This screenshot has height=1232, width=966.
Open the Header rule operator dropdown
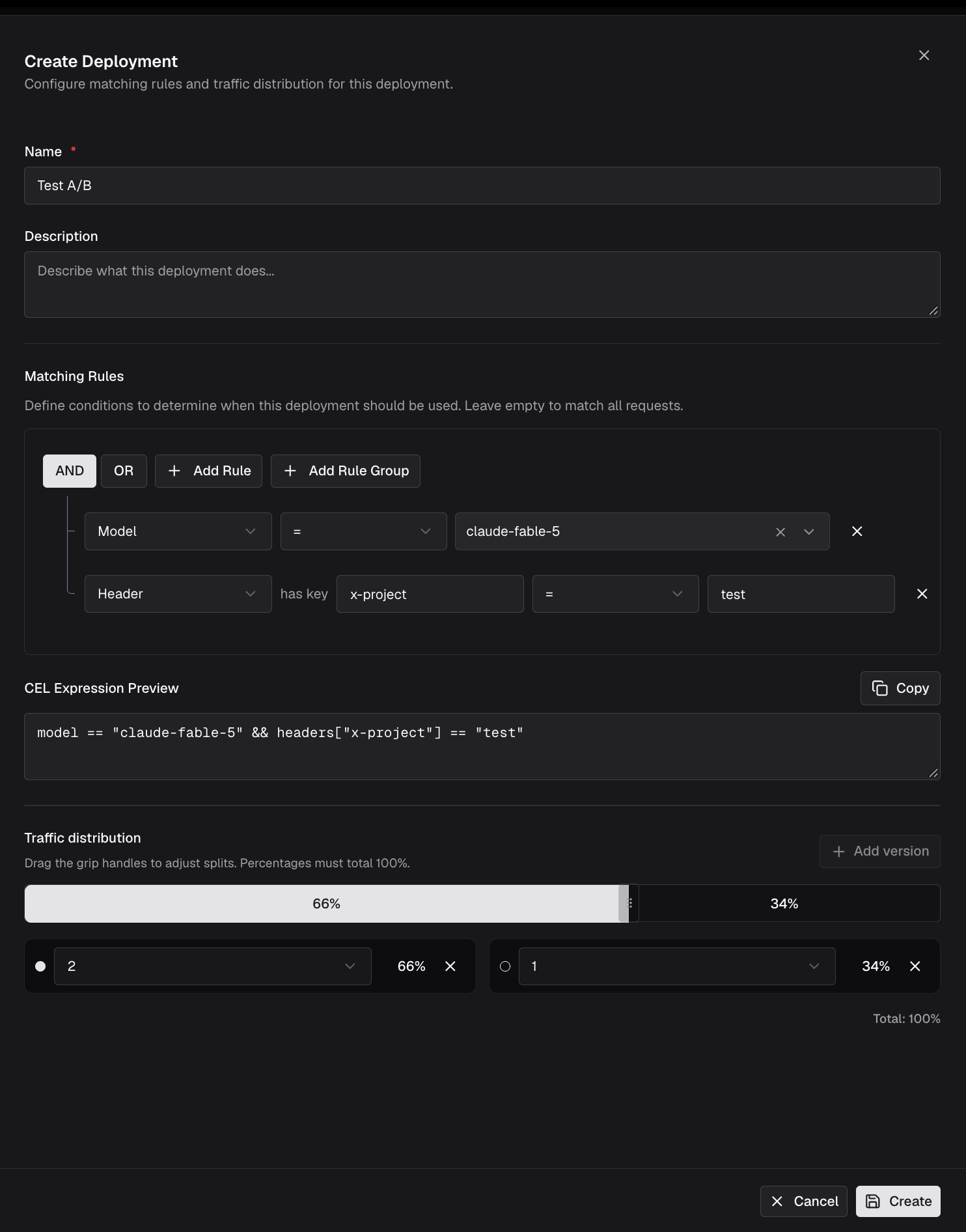(x=616, y=594)
